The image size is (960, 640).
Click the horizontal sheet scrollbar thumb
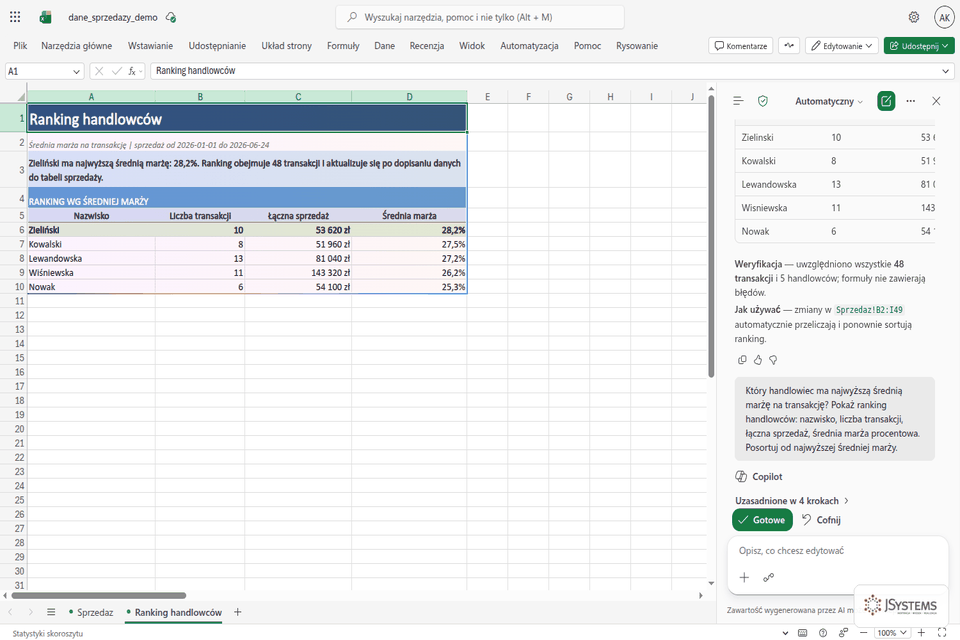coord(99,595)
